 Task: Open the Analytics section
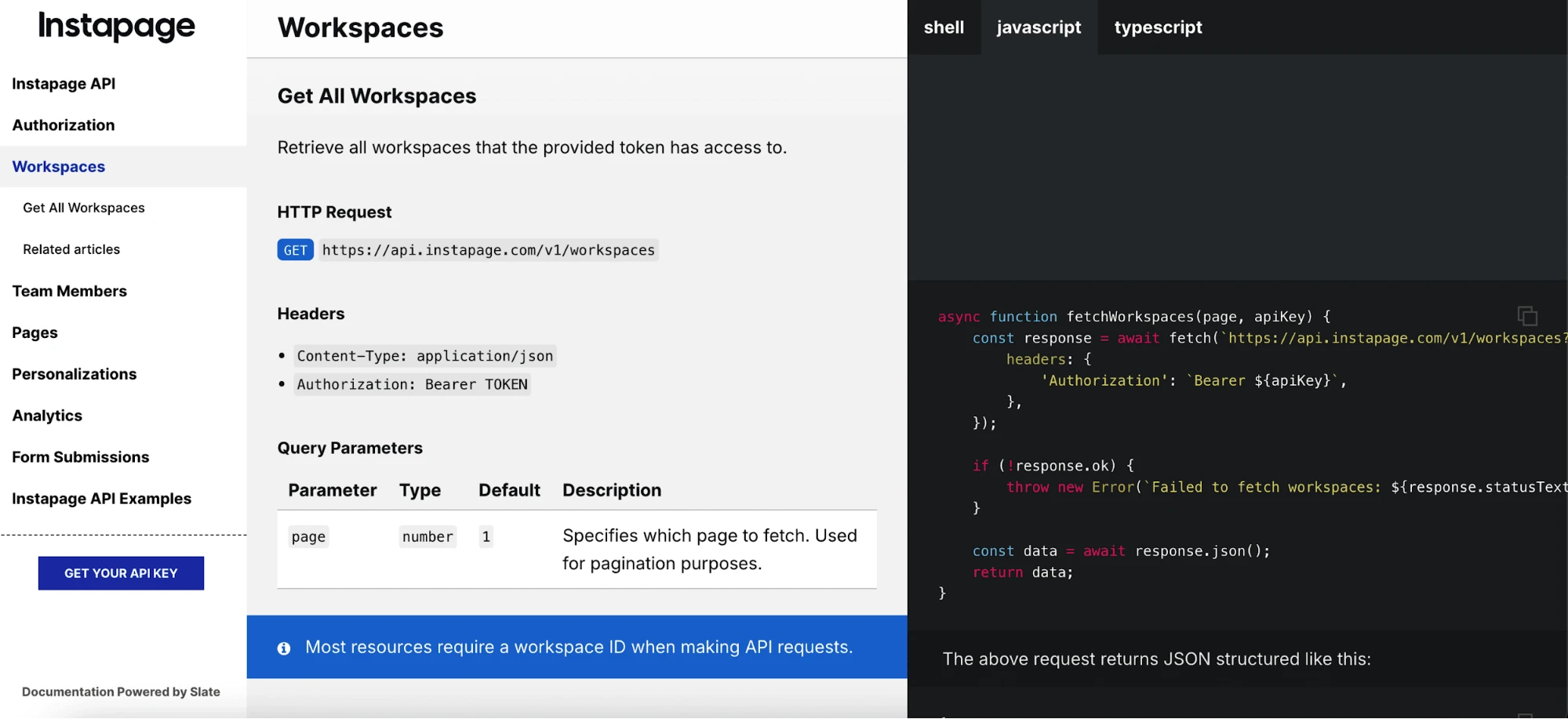coord(47,416)
